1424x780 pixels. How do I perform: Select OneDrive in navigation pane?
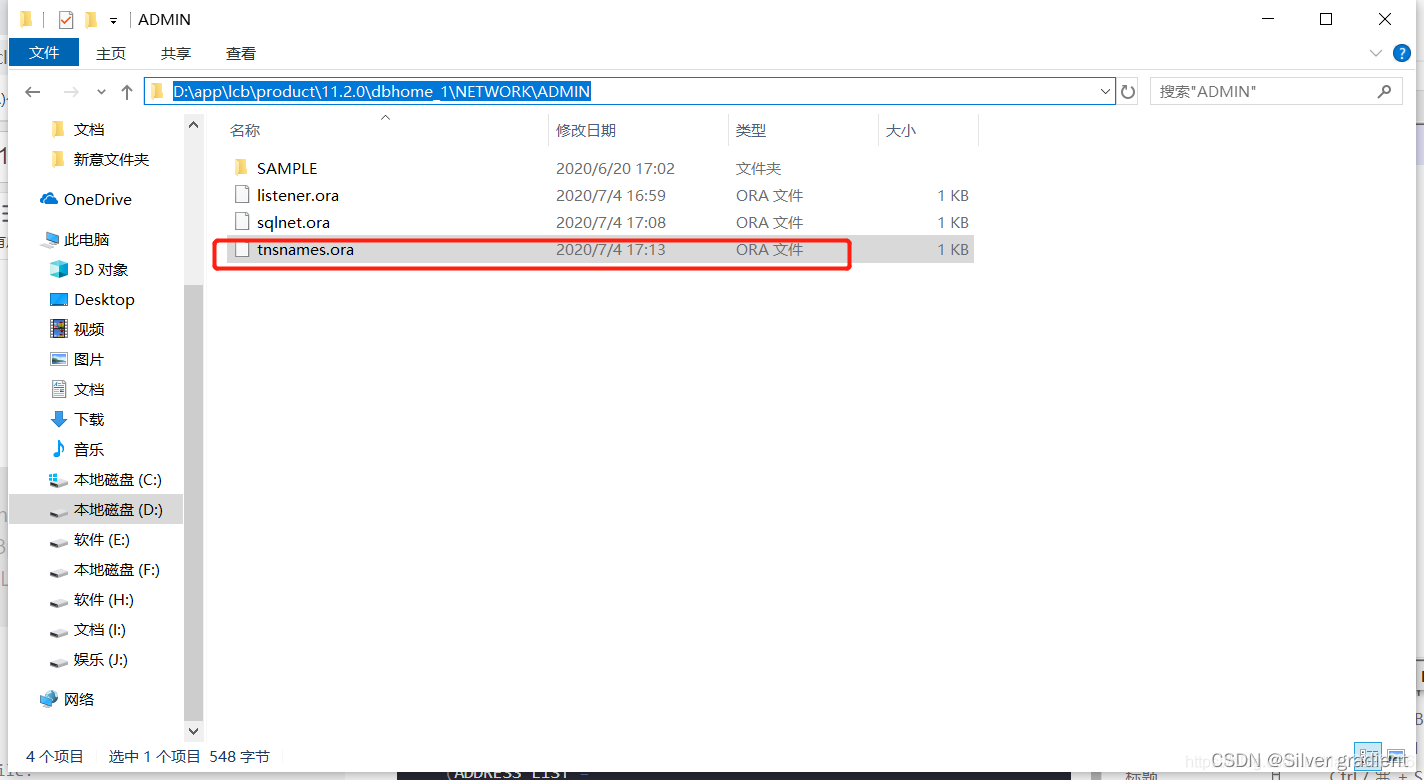(x=98, y=200)
